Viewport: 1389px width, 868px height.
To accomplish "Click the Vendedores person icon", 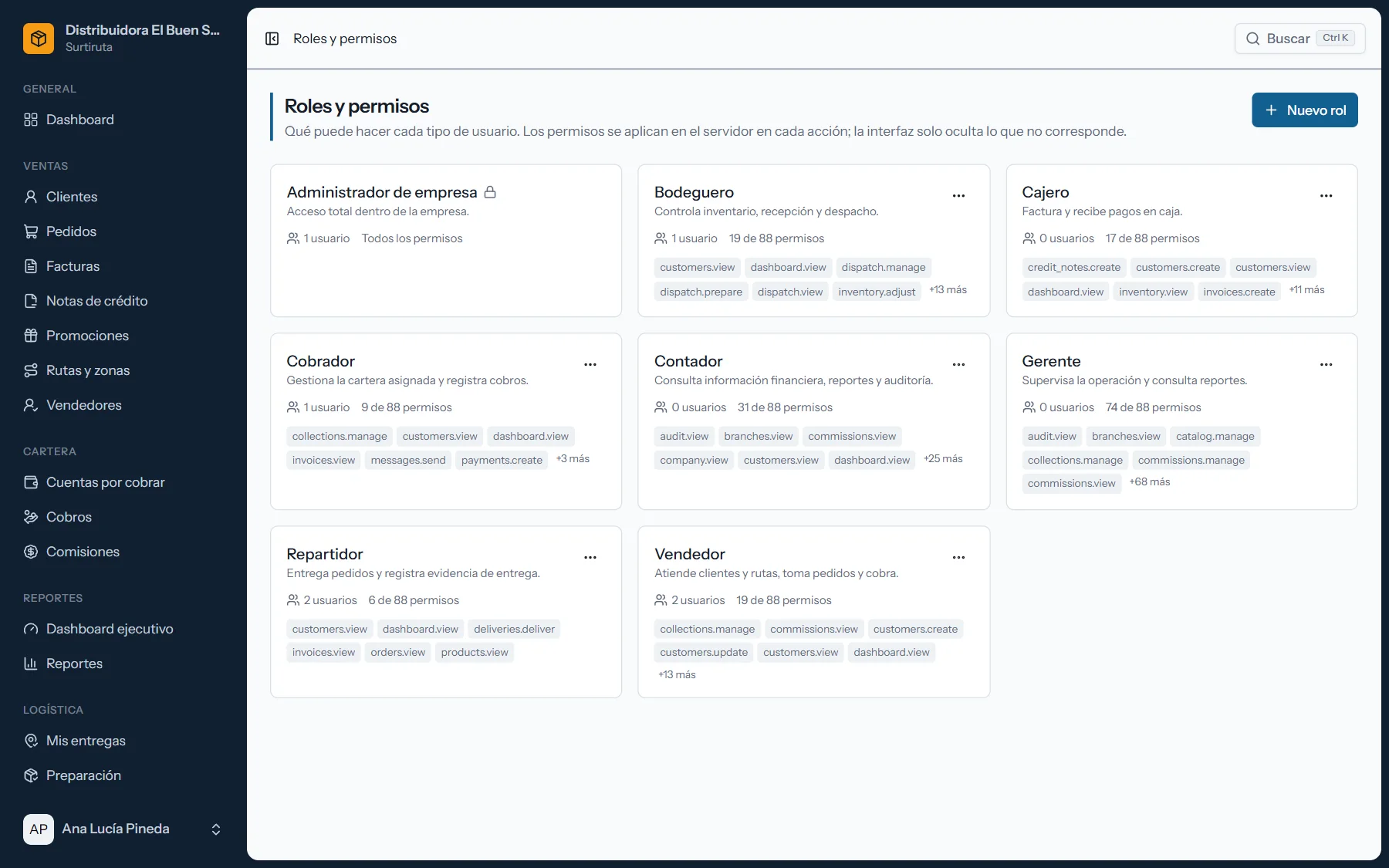I will [31, 405].
